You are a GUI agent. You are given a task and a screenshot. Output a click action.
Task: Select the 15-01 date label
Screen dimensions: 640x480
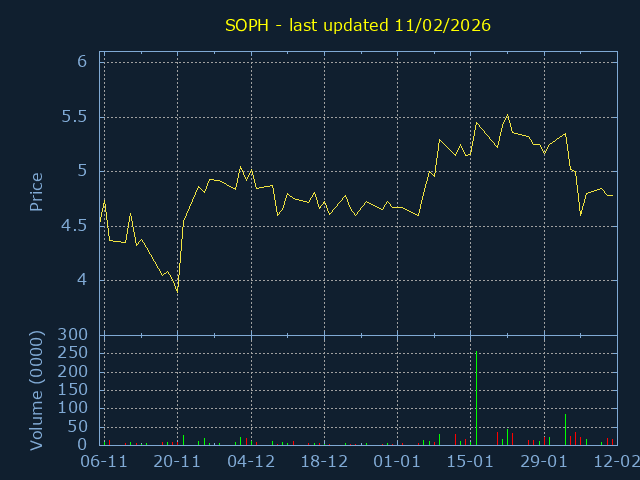pos(471,462)
